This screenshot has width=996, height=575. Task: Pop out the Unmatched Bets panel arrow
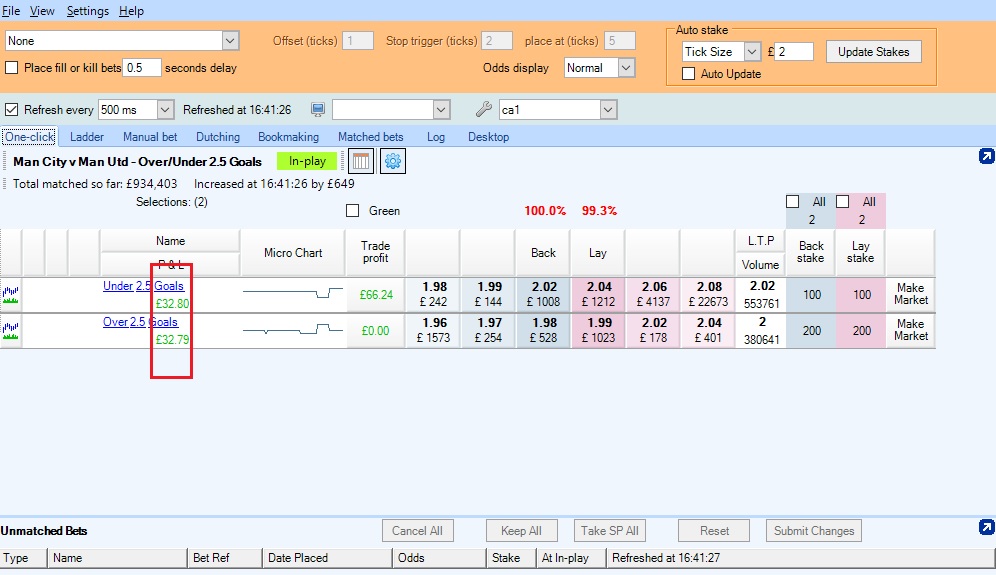click(986, 527)
